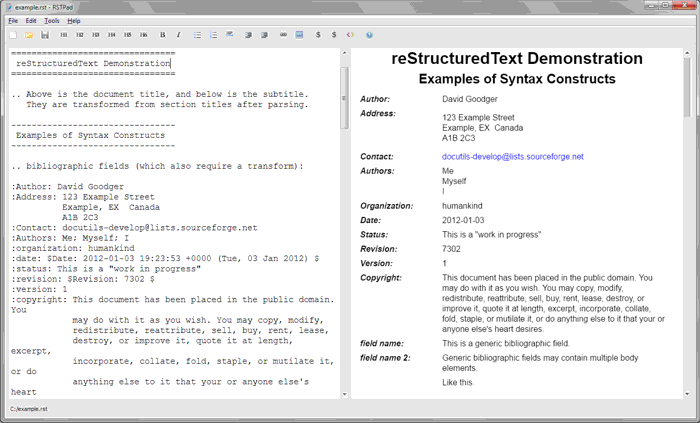Image resolution: width=700 pixels, height=423 pixels.
Task: Apply the H1 heading style
Action: pyautogui.click(x=64, y=35)
